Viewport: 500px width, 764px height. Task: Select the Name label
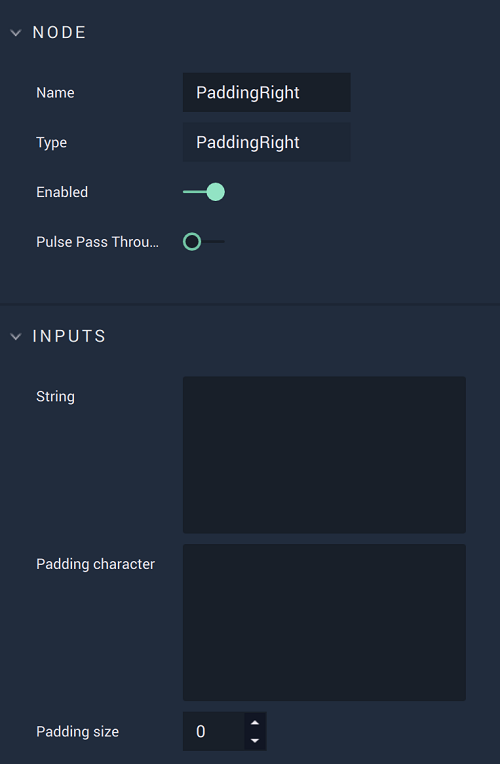pyautogui.click(x=55, y=93)
